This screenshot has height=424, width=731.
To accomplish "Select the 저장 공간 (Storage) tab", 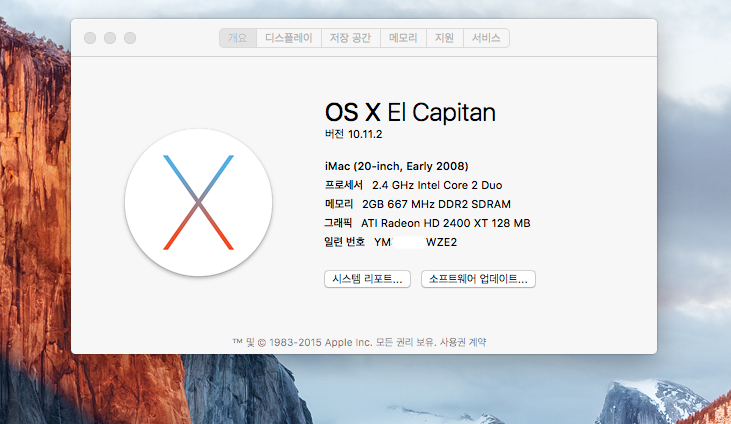I will point(350,38).
